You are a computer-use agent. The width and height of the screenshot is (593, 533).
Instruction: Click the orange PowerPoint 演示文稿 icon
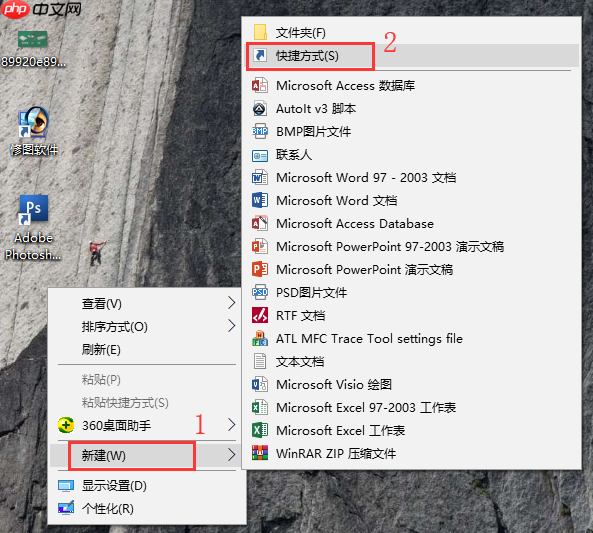tap(260, 269)
